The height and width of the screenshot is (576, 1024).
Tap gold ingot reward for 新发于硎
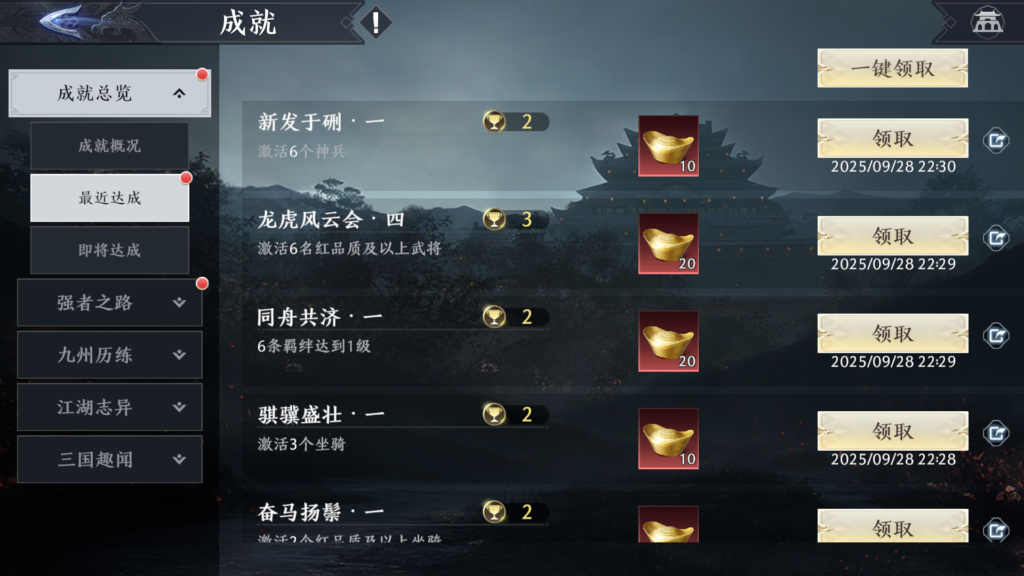click(668, 146)
